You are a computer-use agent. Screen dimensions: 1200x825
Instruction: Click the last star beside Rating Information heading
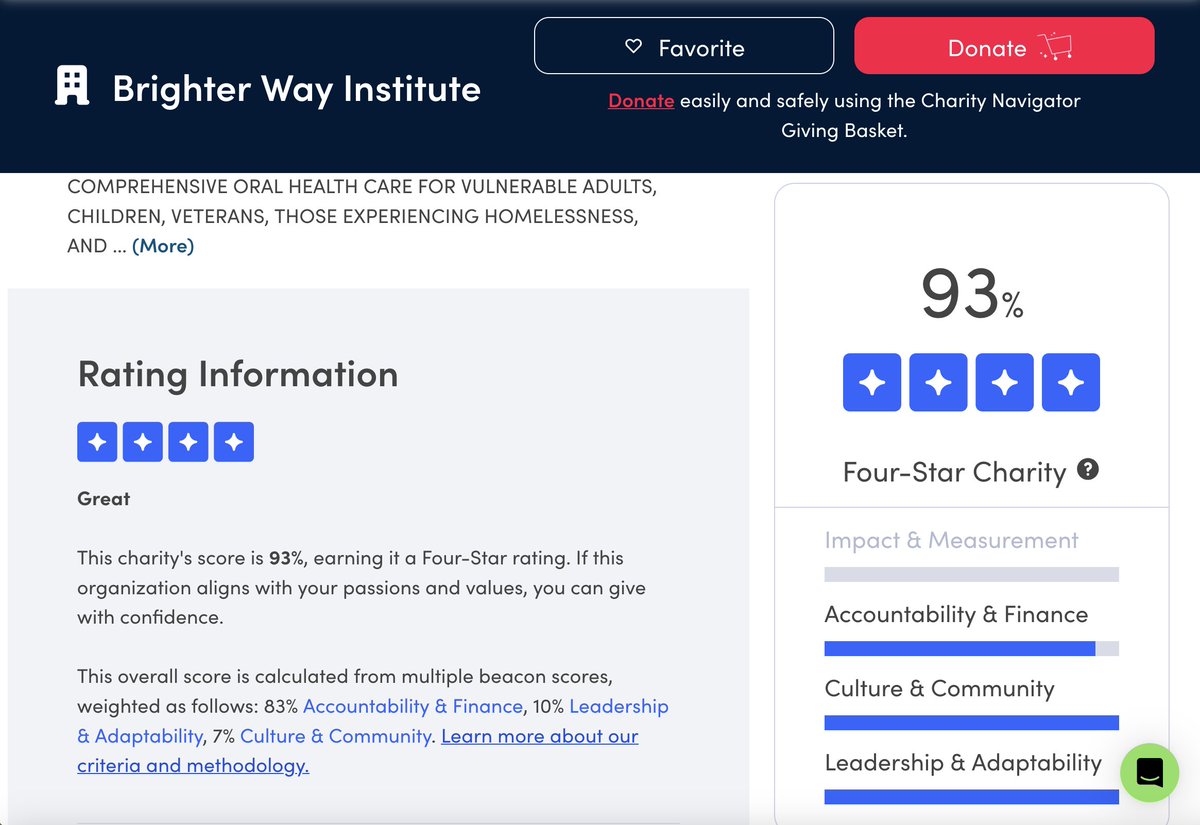[x=234, y=441]
